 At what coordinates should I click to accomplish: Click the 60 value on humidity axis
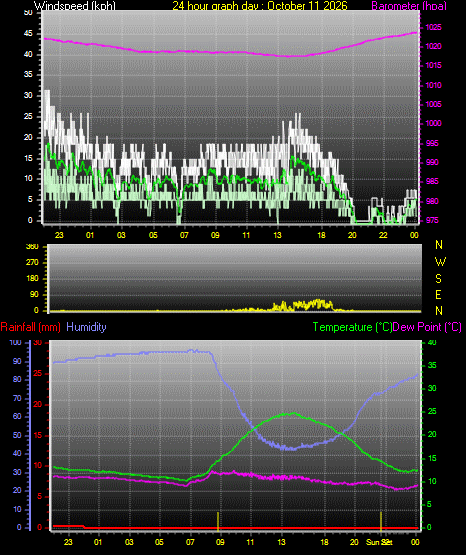(17, 417)
